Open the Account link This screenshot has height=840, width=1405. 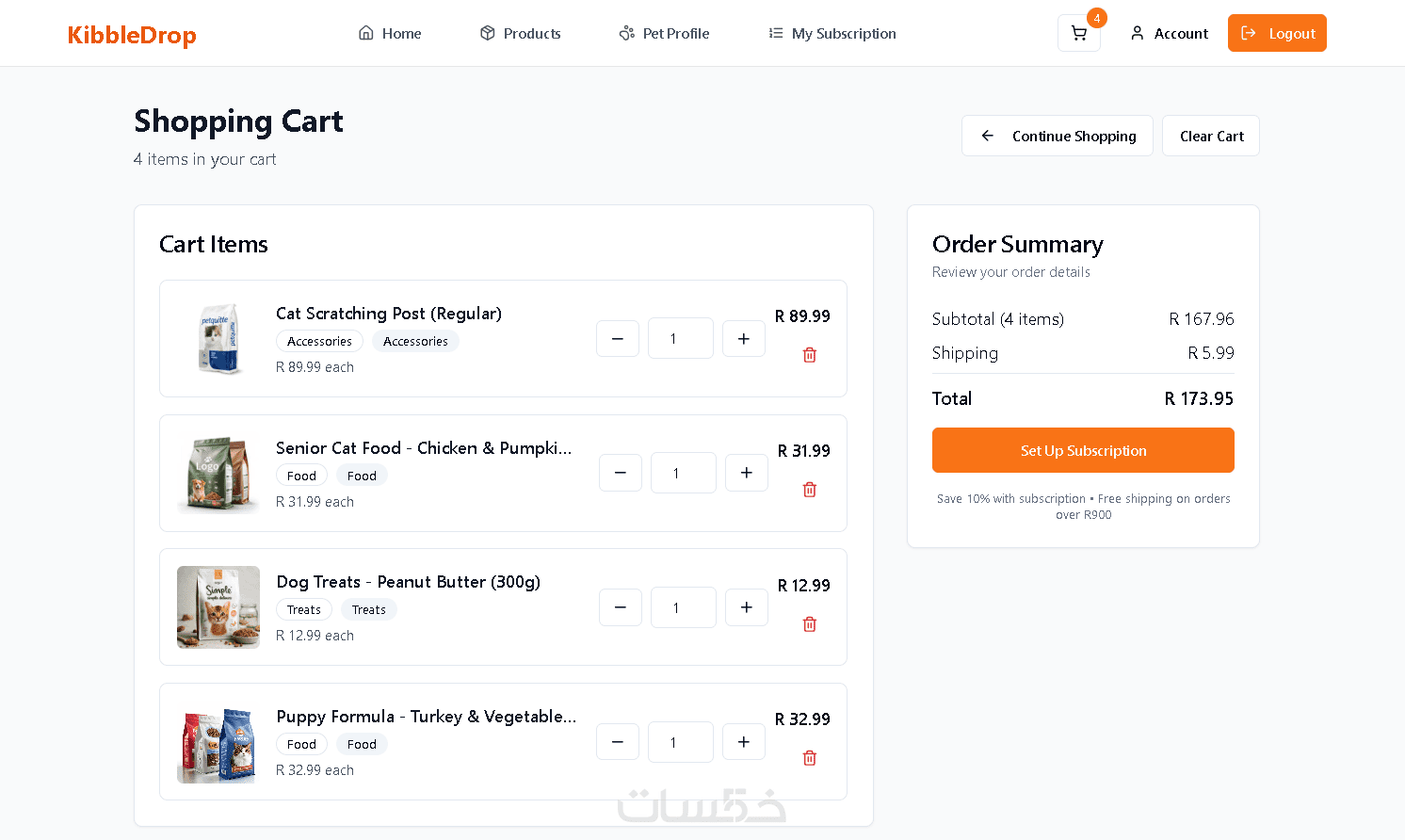point(1170,34)
